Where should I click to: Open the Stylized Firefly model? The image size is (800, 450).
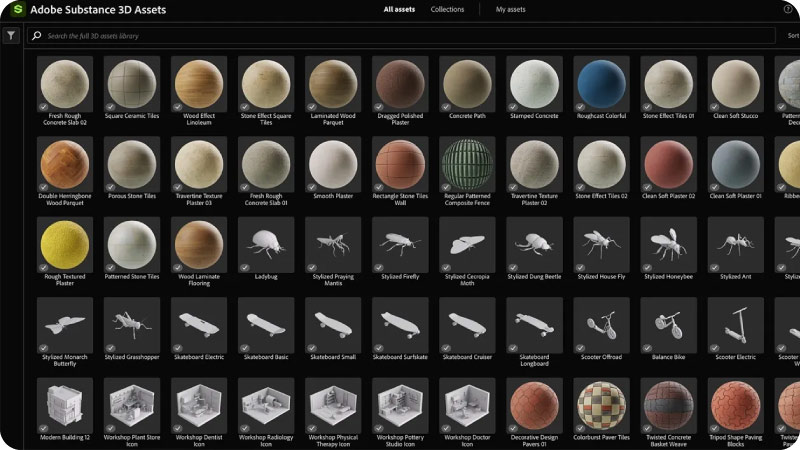[400, 245]
